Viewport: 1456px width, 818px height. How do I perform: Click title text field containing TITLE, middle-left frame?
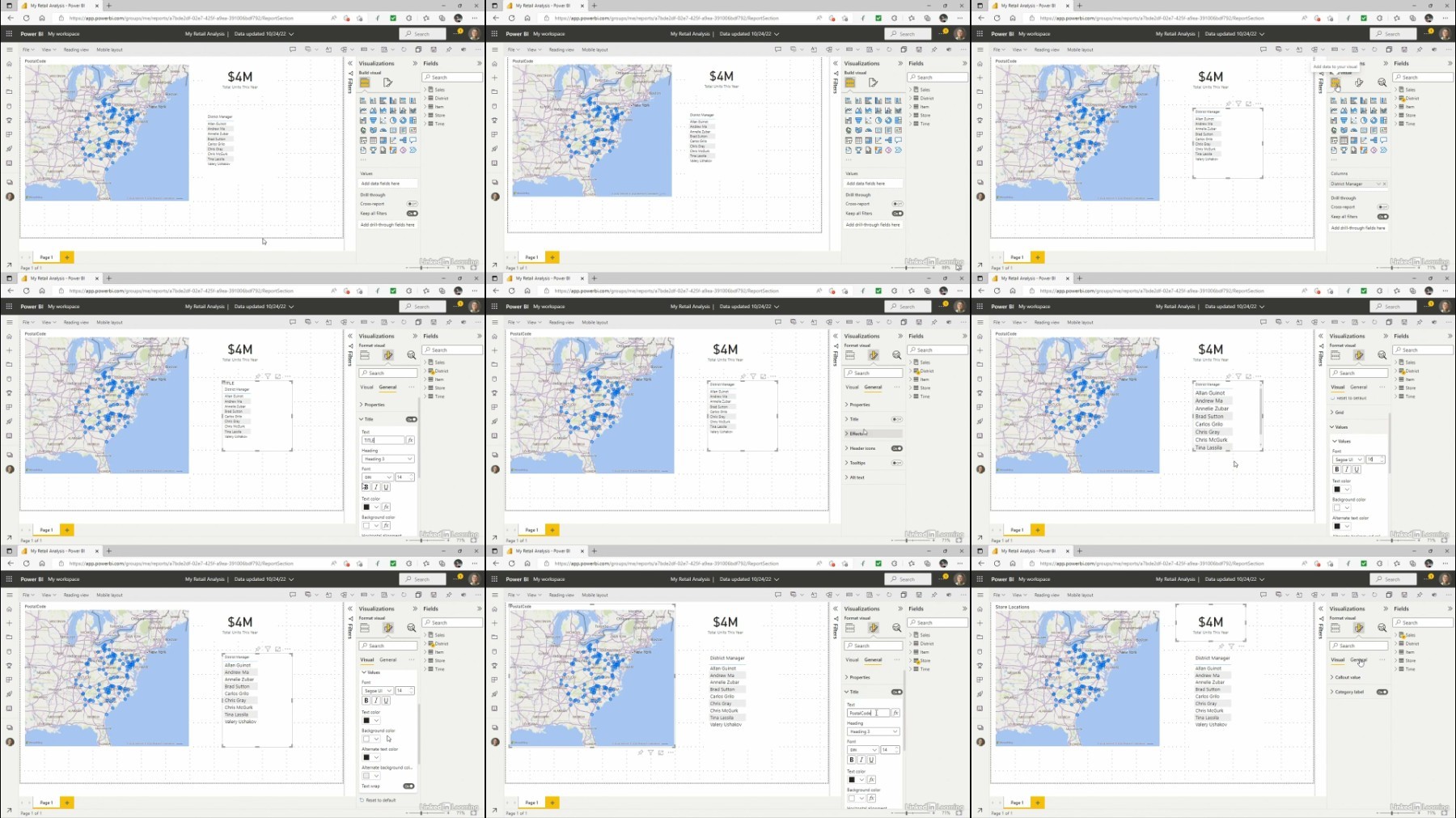[383, 440]
